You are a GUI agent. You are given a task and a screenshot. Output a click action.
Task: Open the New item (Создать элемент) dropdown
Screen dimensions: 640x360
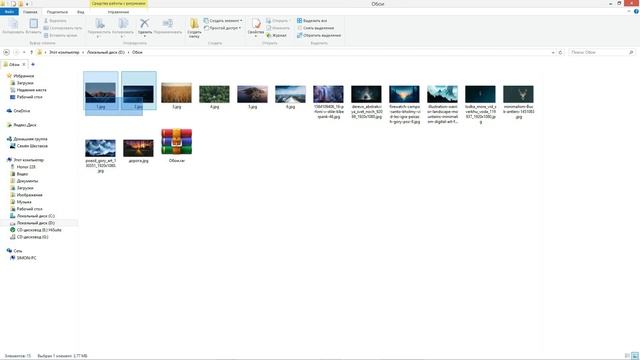click(x=223, y=20)
